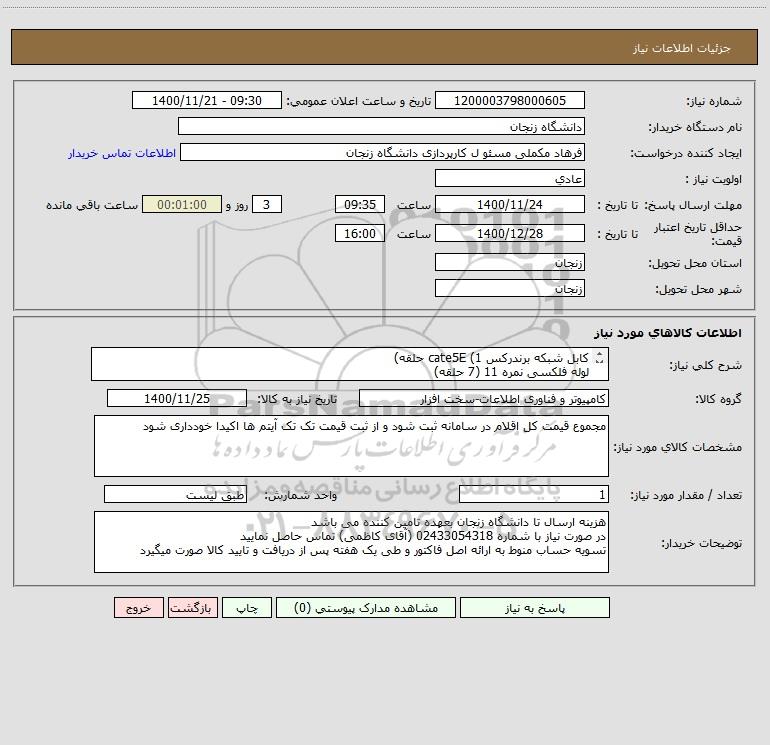Click the section title 'اطلاعات کالاهای مورد نیاز'
Screen dimensions: 770x745
point(668,333)
